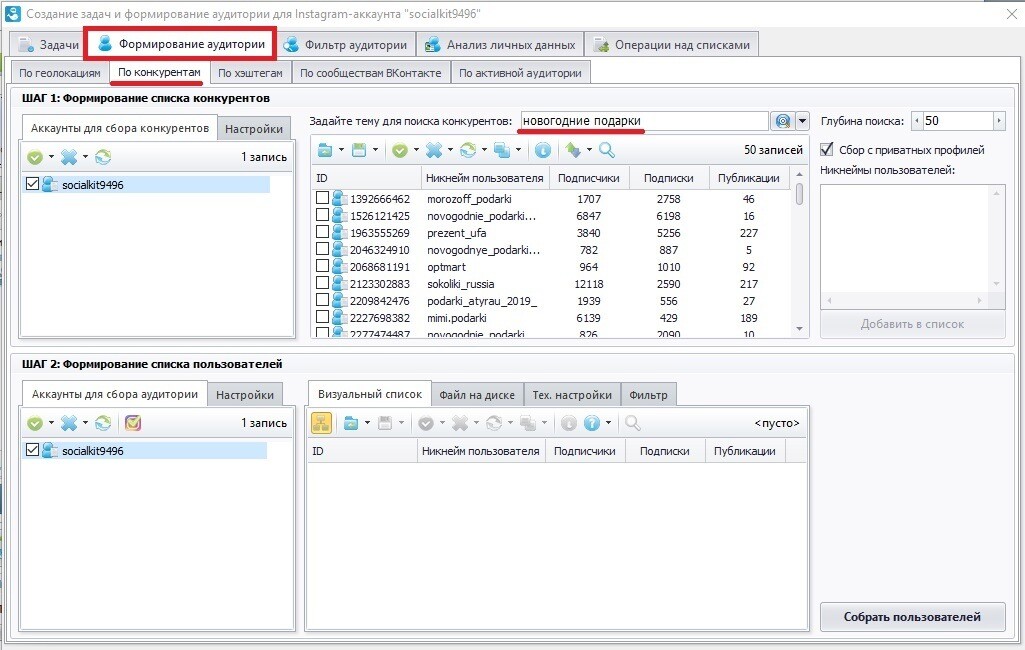The image size is (1025, 650).
Task: Open the 'Операции над списками' tab
Action: click(x=671, y=44)
